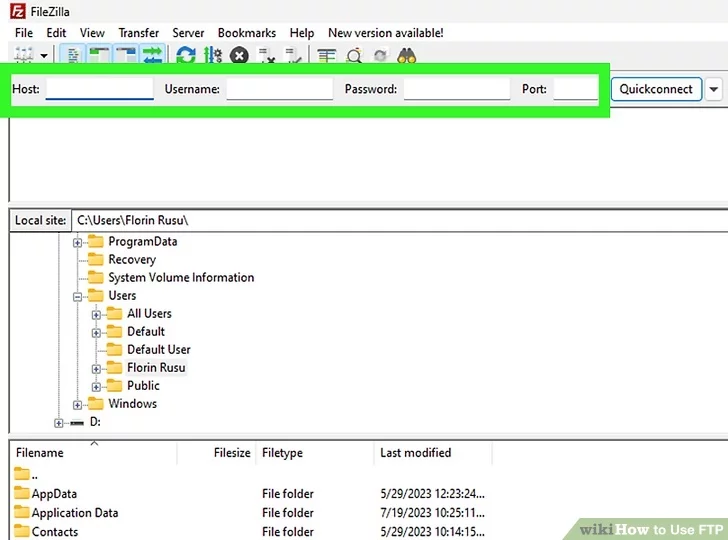This screenshot has width=728, height=540.
Task: Click New version available! menu item
Action: coord(385,33)
